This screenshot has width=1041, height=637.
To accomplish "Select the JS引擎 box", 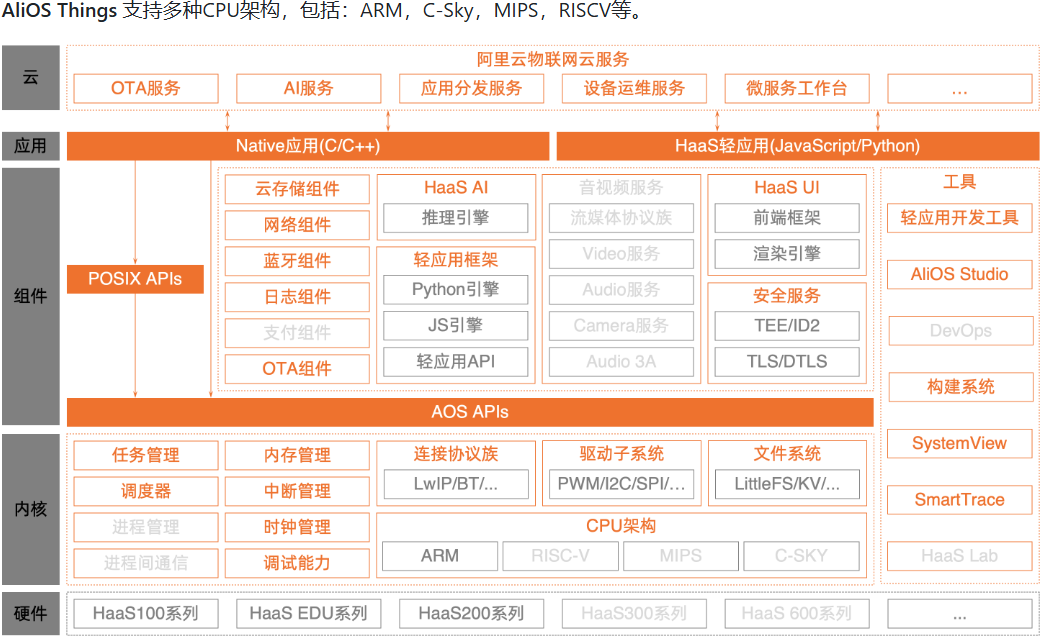I will (x=455, y=325).
